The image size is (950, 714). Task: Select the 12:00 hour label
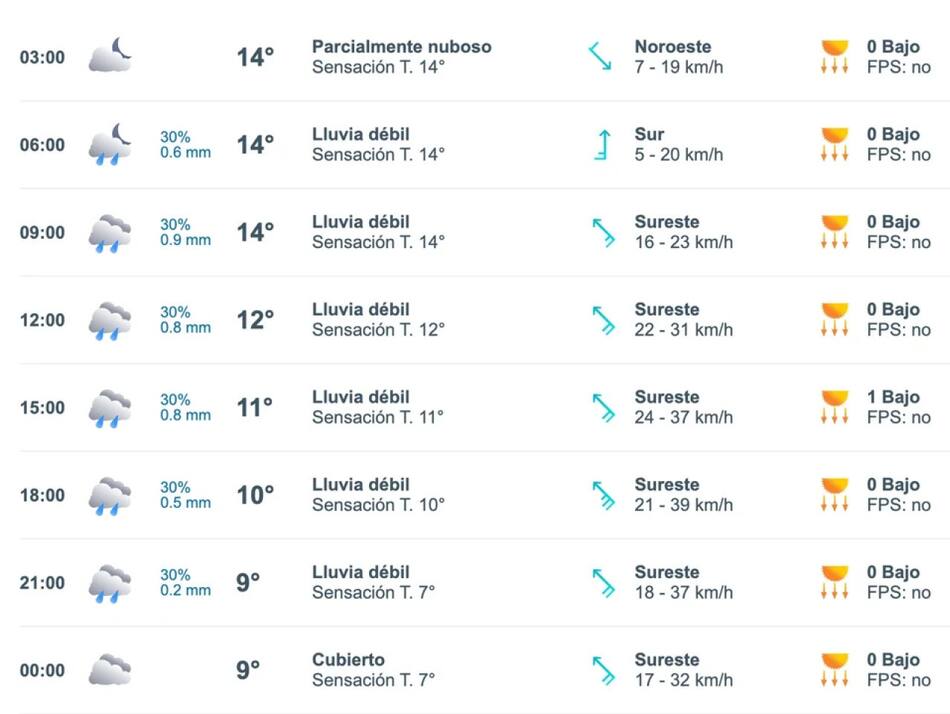point(42,320)
